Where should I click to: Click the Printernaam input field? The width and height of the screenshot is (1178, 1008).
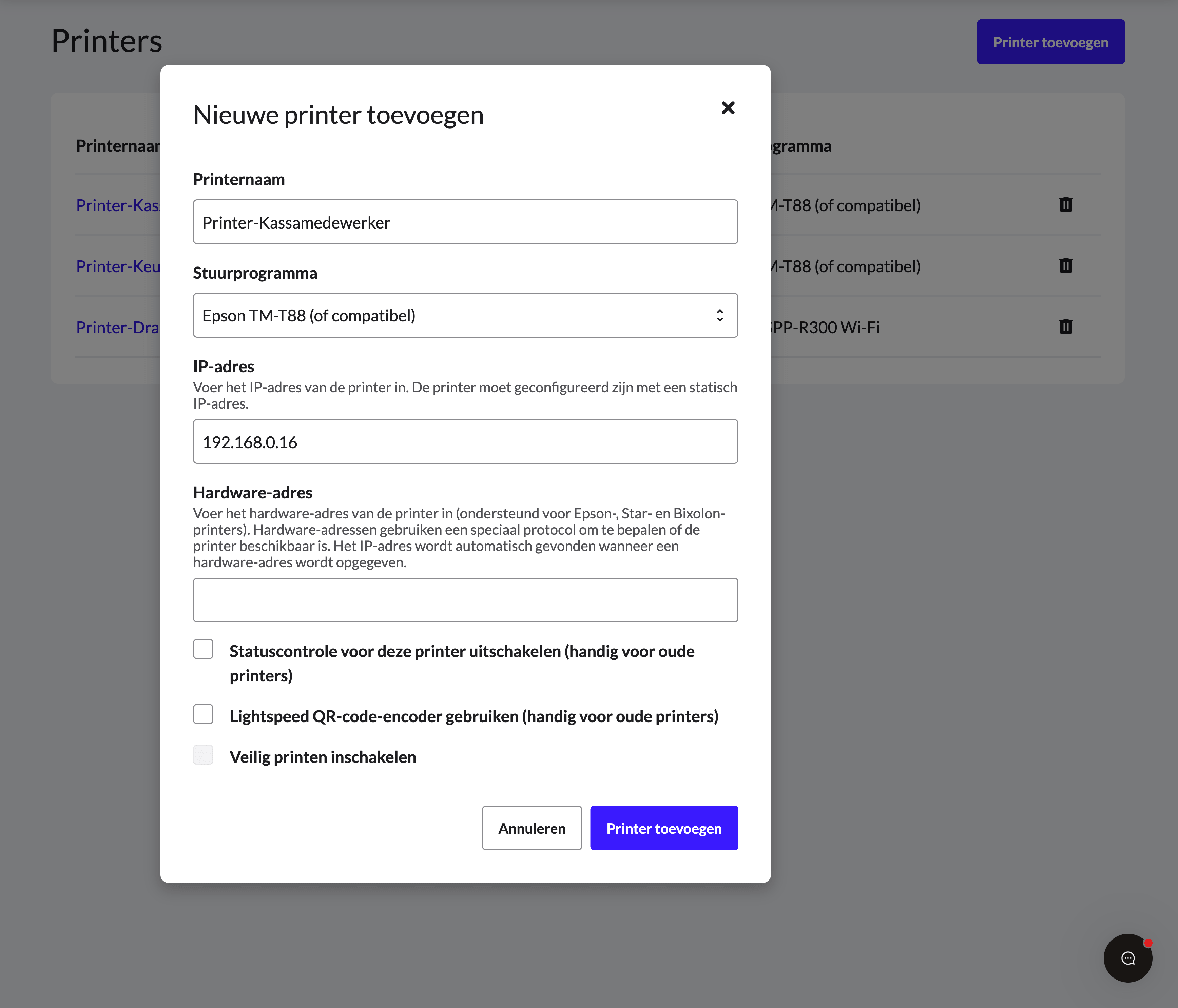point(465,222)
